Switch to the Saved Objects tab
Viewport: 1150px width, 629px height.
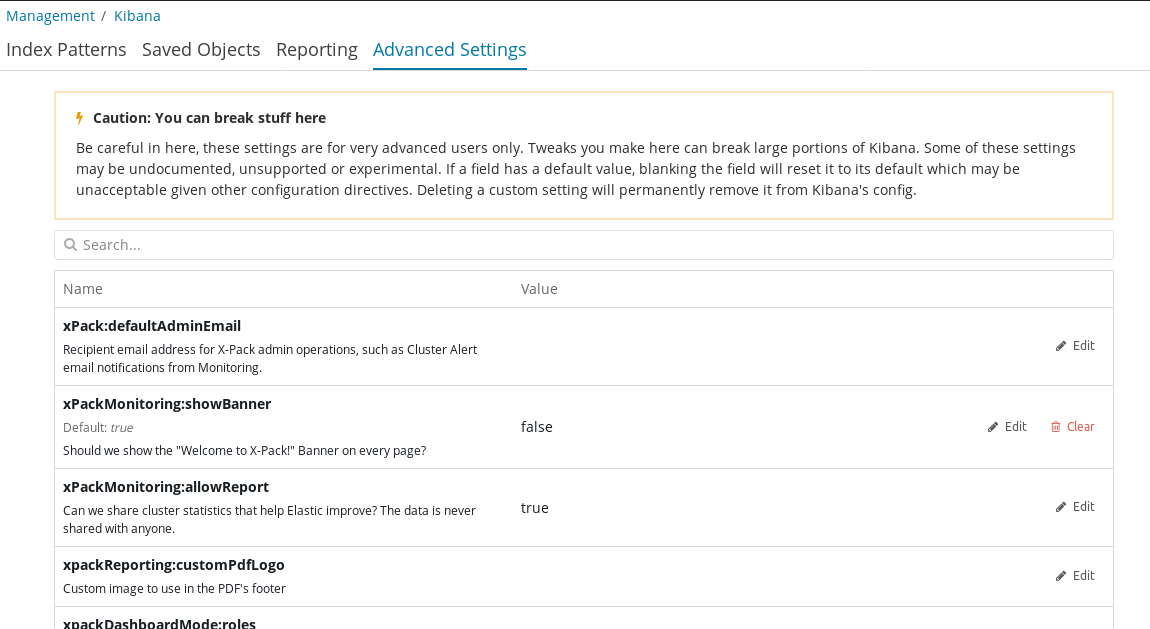click(201, 50)
